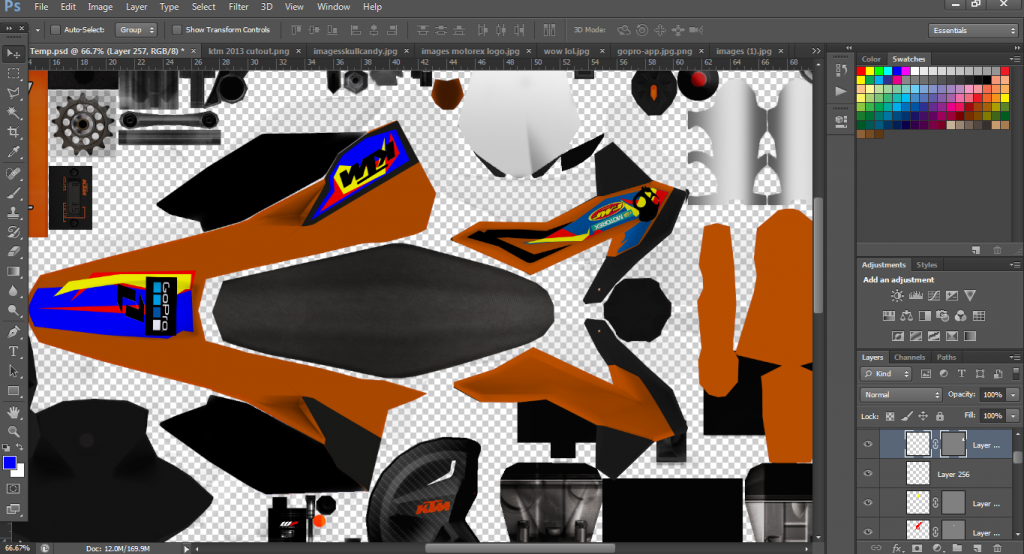The width and height of the screenshot is (1024, 554).
Task: Open the Group auto-select dropdown
Action: click(x=136, y=30)
